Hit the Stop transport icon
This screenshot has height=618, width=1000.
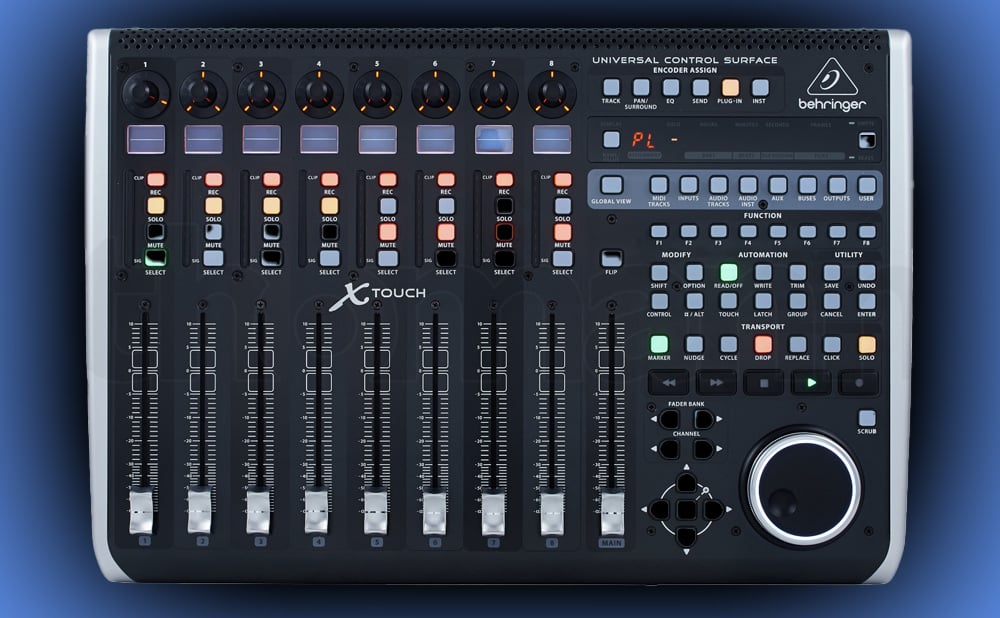(763, 381)
